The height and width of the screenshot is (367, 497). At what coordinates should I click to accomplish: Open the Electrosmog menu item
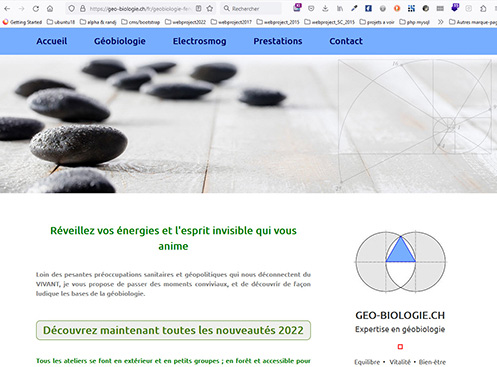pos(199,41)
